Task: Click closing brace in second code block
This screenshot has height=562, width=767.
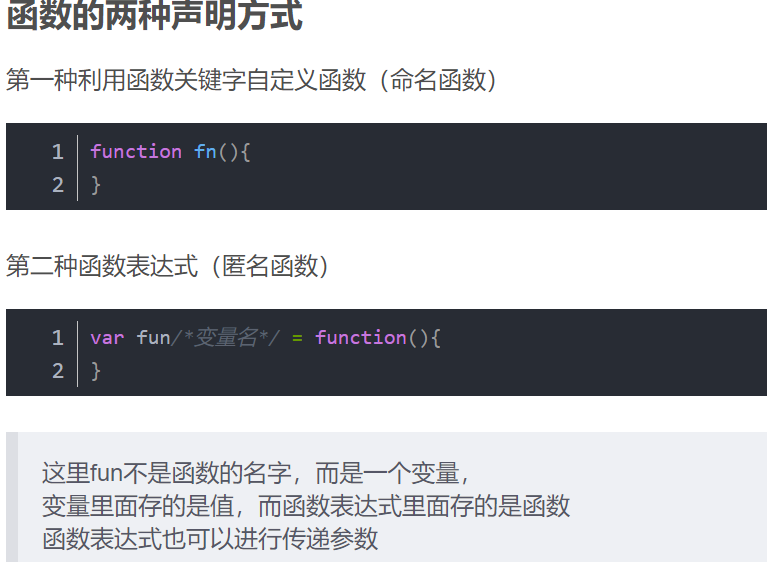Action: (96, 371)
